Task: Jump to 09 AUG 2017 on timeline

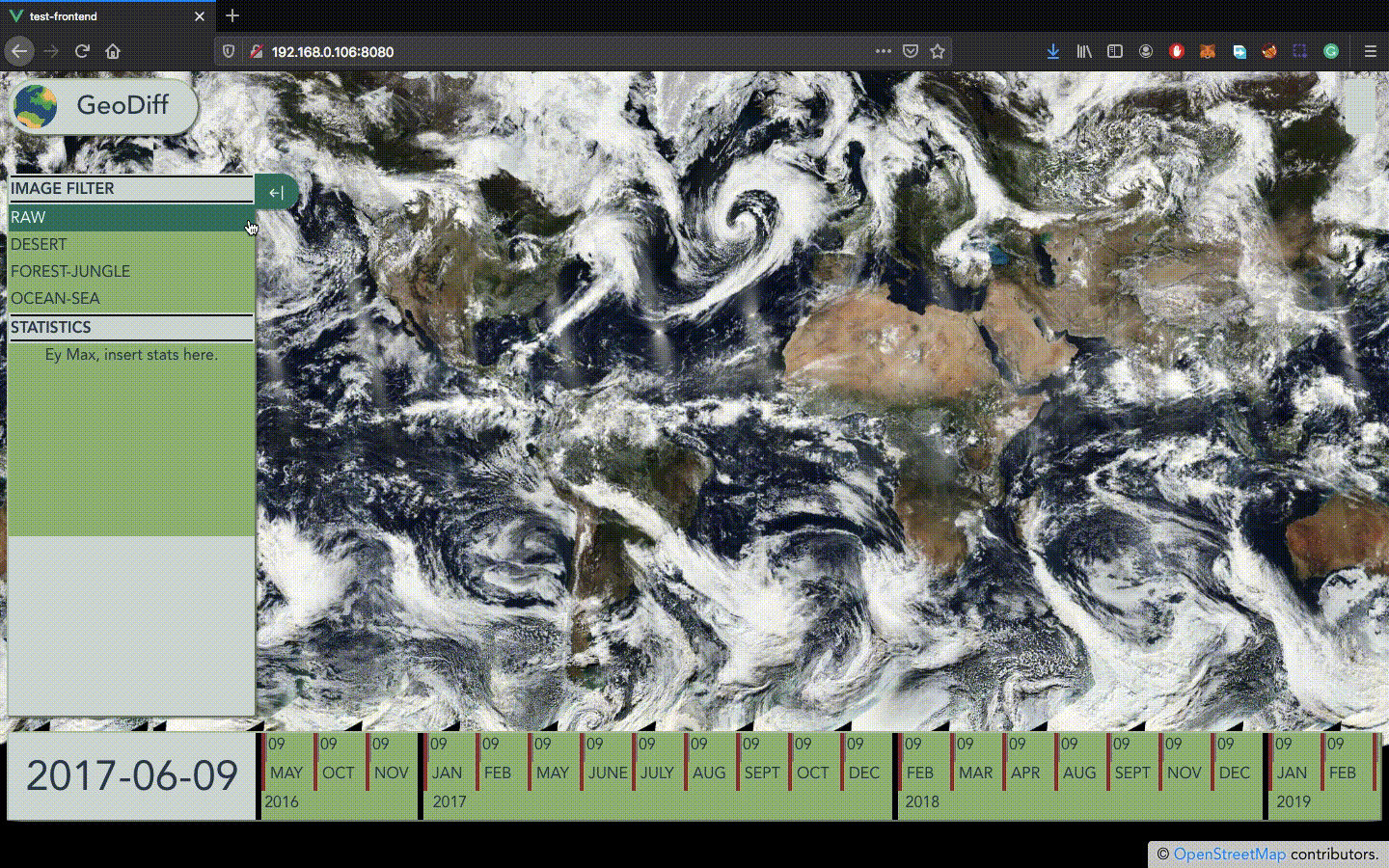Action: point(710,762)
